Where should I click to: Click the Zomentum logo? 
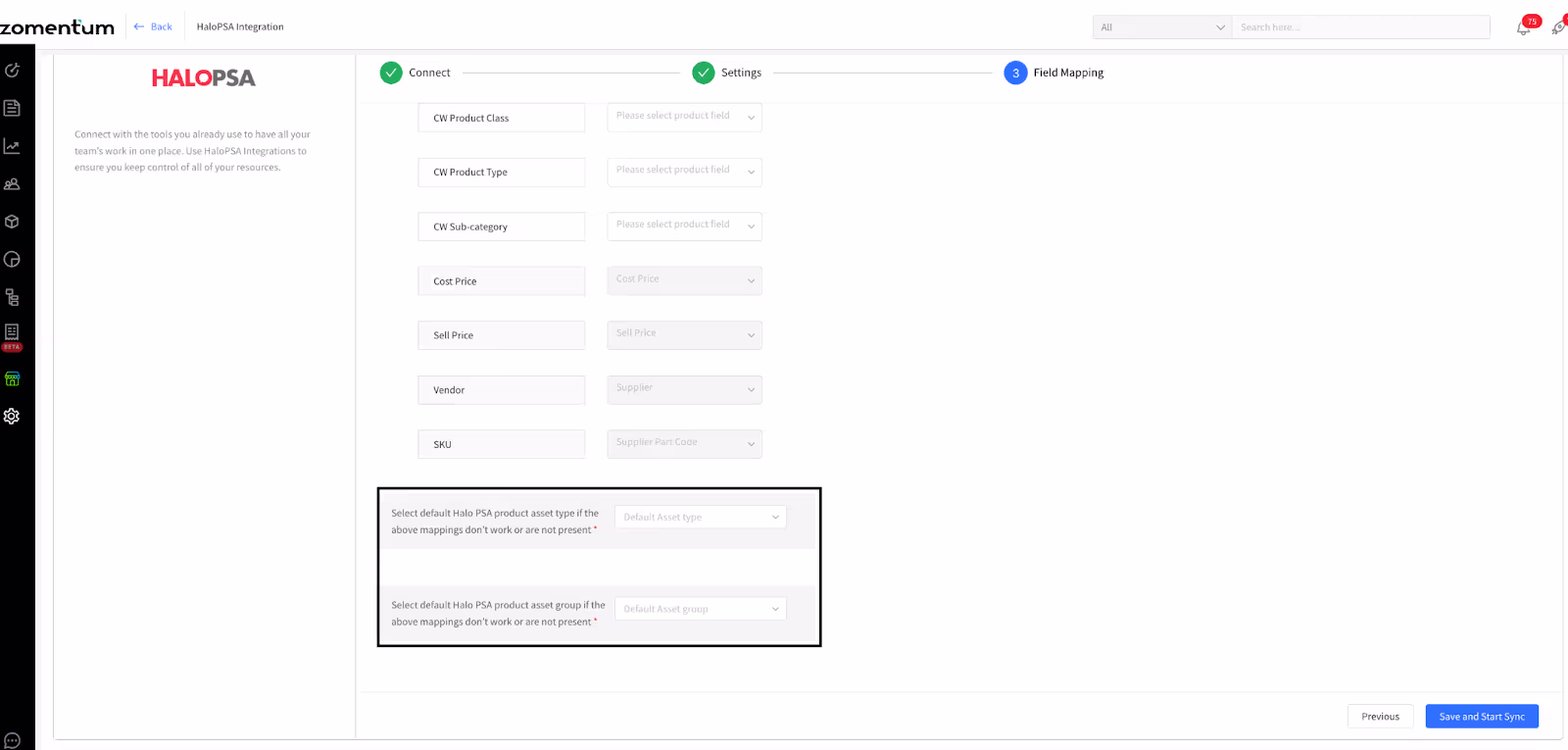[57, 27]
